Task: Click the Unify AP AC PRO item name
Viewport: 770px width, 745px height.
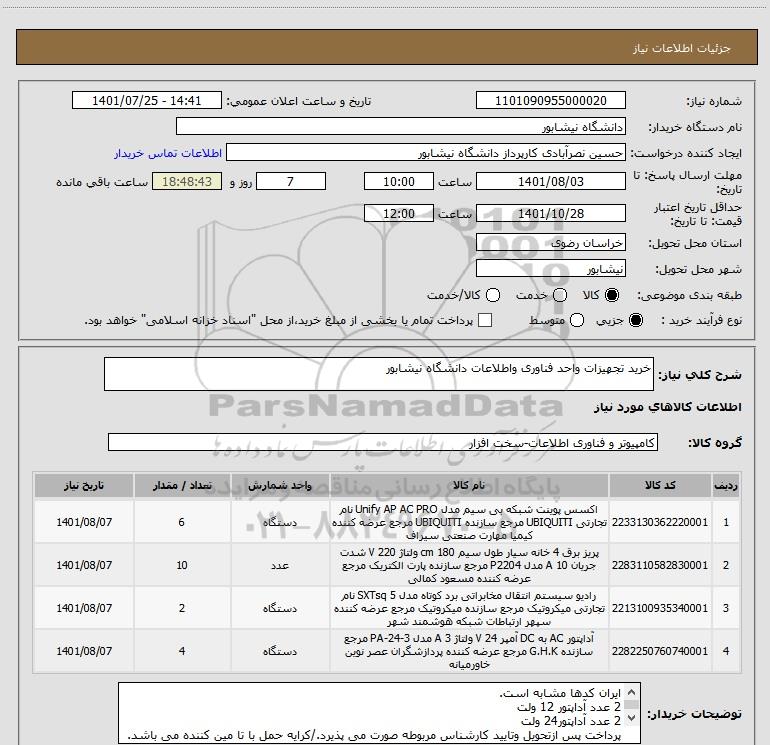Action: tap(469, 522)
